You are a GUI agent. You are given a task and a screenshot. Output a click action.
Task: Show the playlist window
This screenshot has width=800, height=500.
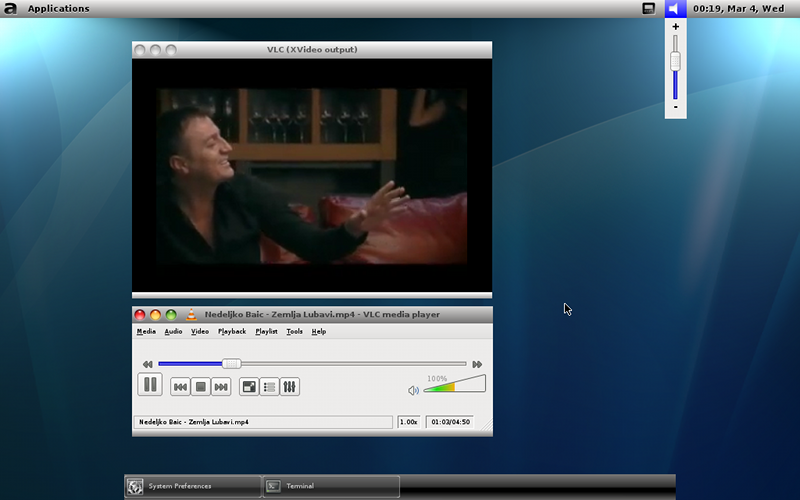click(x=269, y=387)
